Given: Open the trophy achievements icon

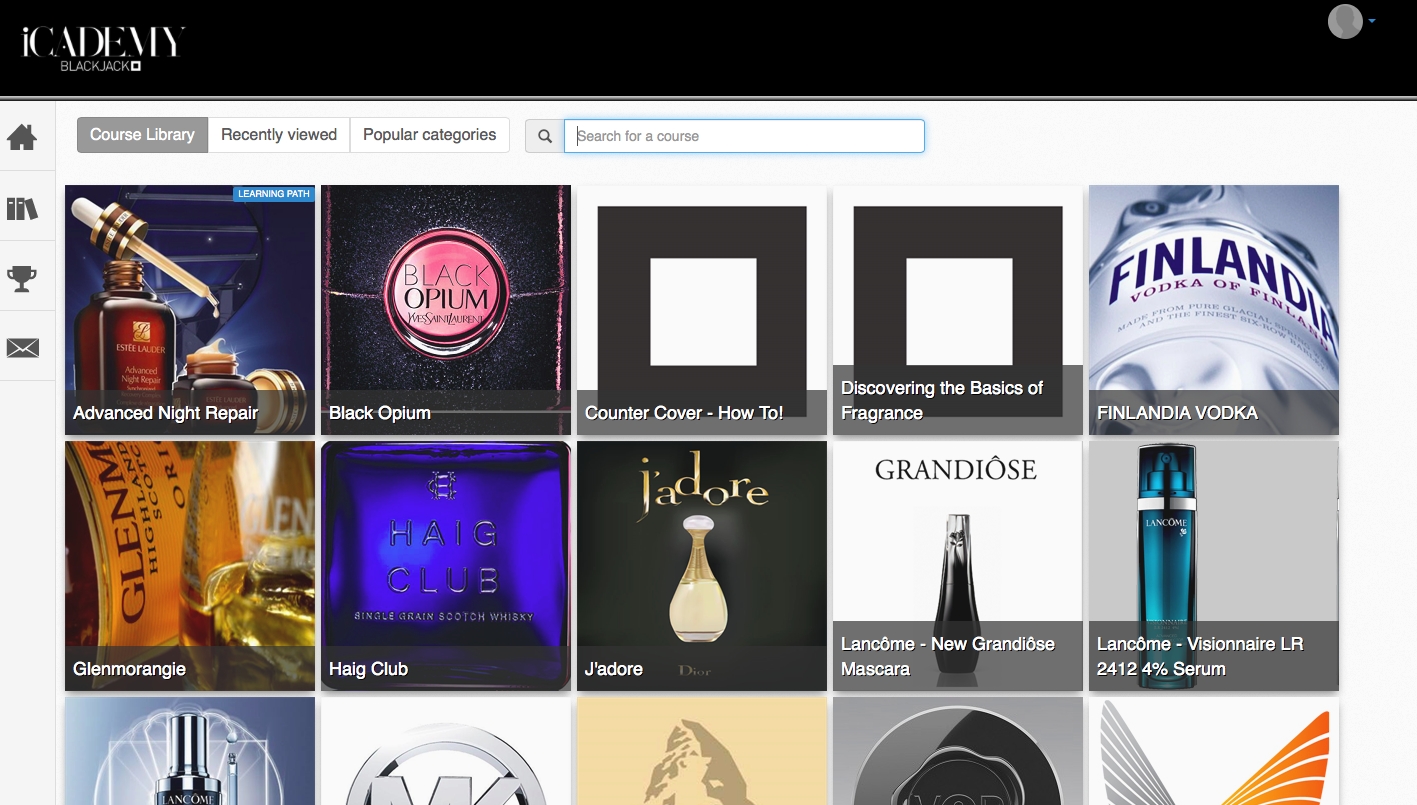Looking at the screenshot, I should (x=22, y=278).
